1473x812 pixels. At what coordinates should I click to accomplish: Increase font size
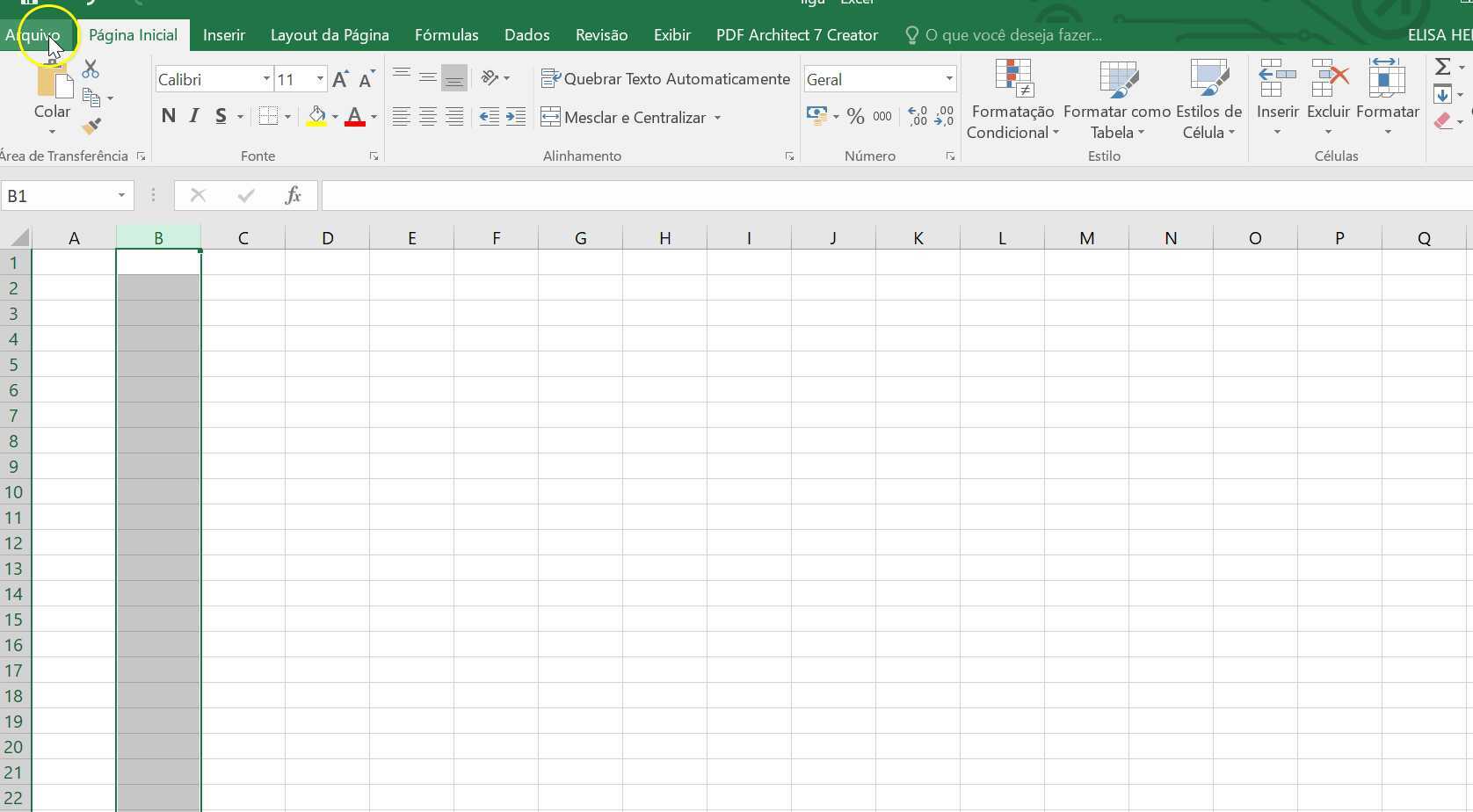339,78
